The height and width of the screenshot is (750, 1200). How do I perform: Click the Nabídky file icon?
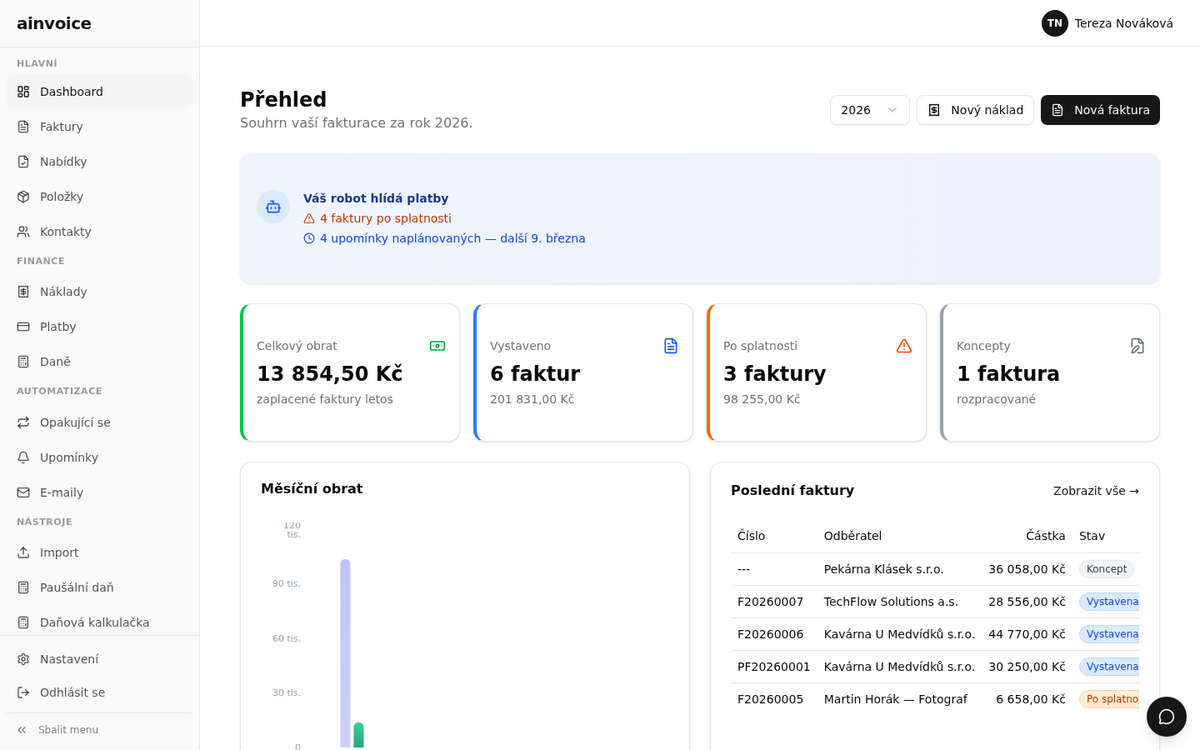(x=23, y=162)
